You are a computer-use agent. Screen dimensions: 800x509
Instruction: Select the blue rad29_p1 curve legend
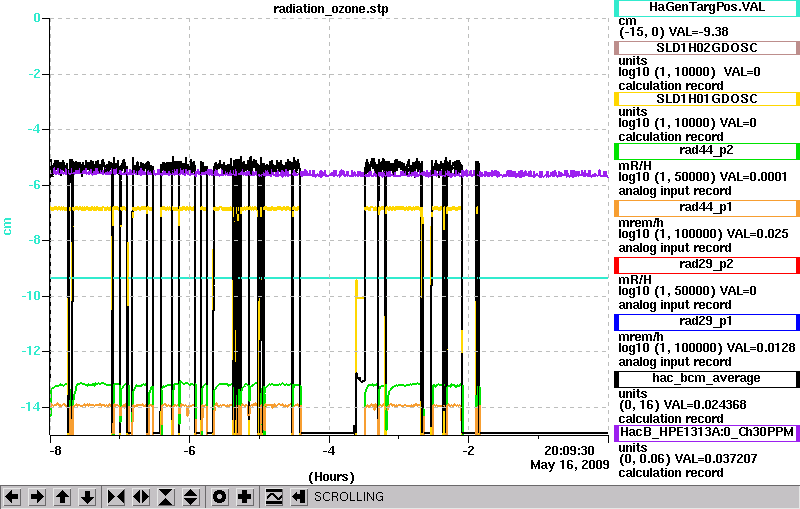point(707,322)
